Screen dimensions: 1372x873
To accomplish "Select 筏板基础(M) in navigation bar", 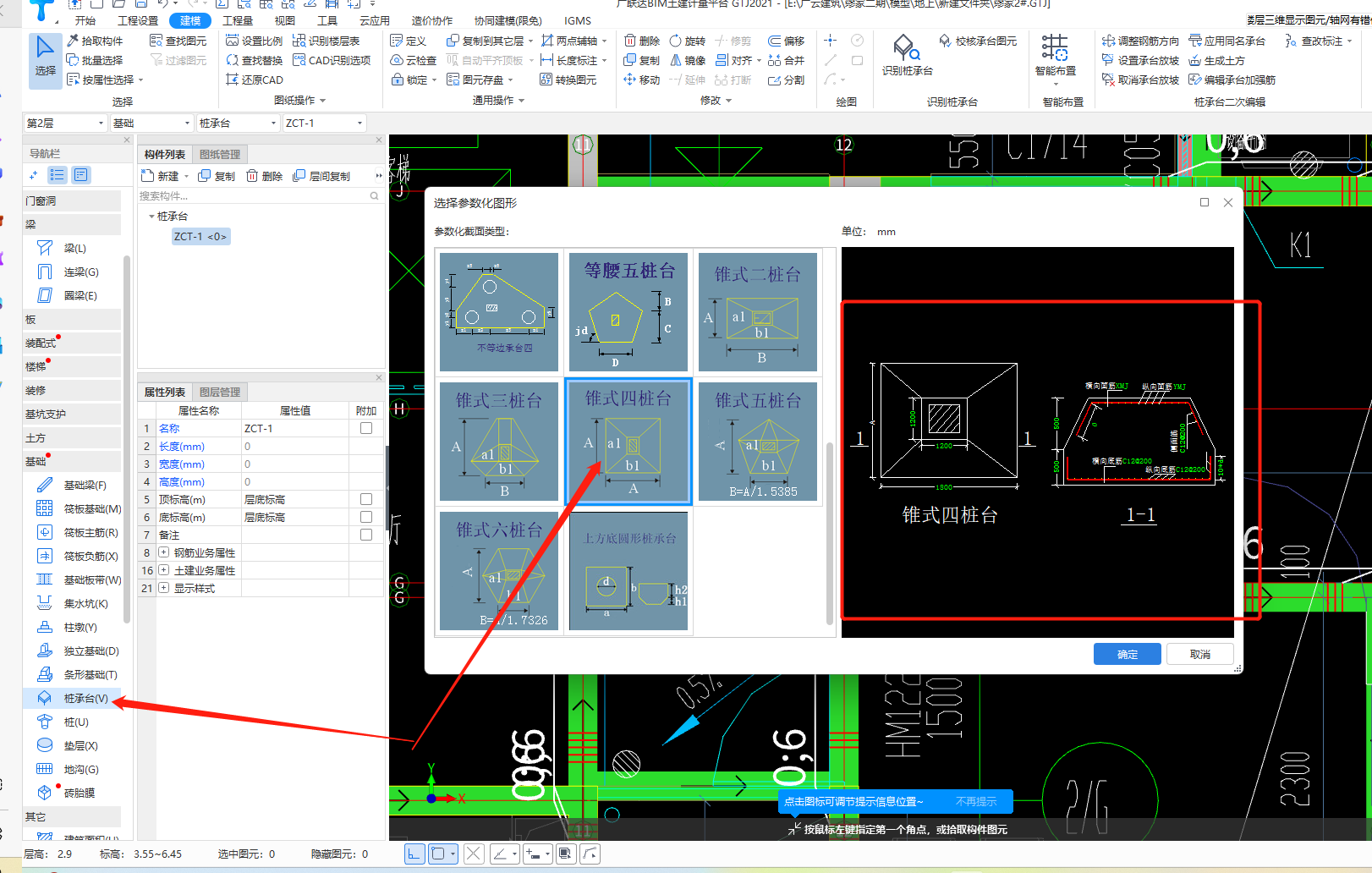I will (x=80, y=508).
